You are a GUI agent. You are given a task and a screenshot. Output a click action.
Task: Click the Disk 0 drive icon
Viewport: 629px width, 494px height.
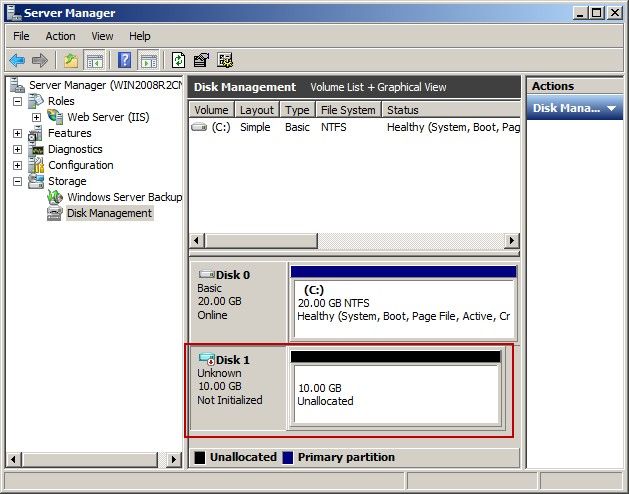tap(206, 274)
